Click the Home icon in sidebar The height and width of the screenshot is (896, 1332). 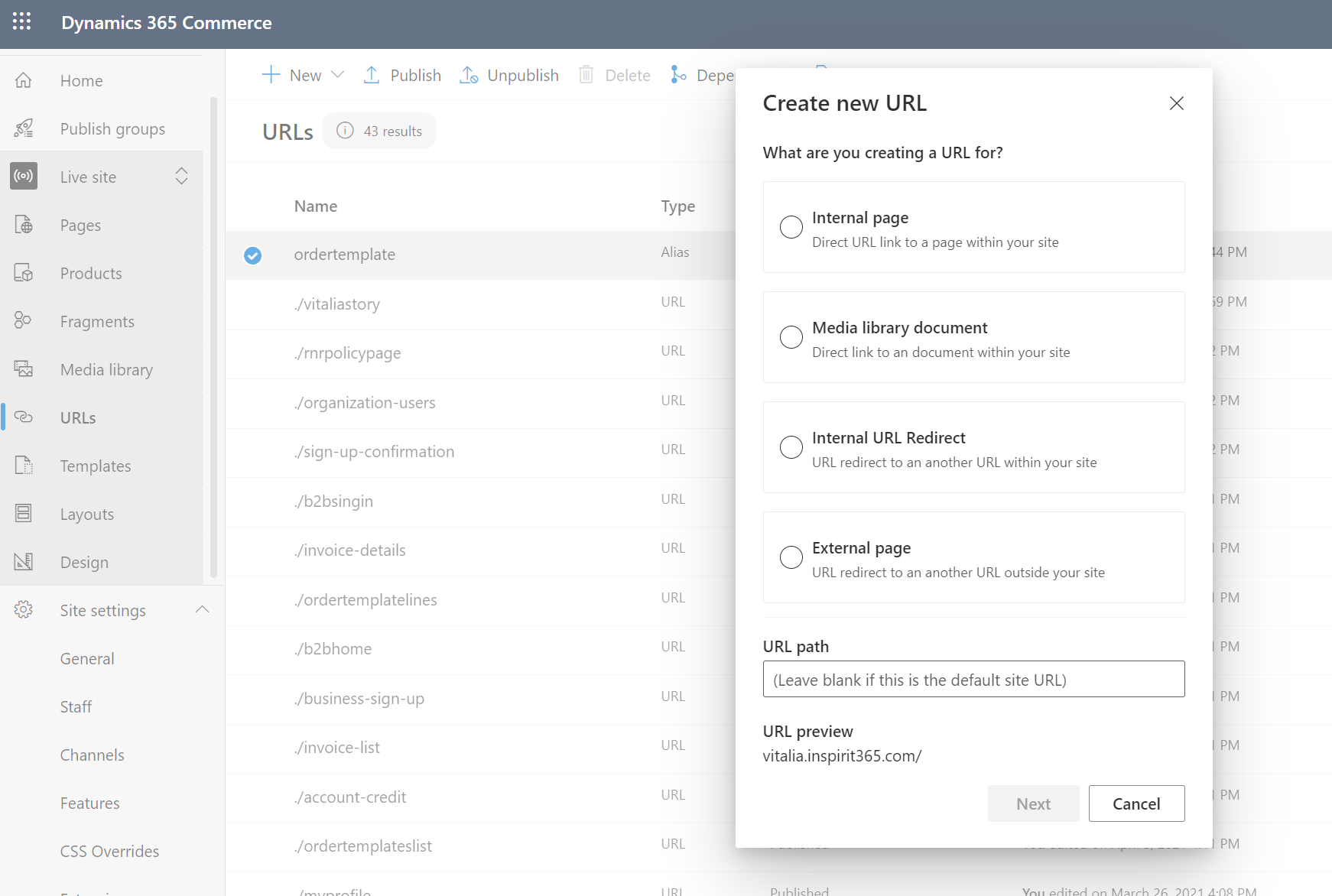pyautogui.click(x=24, y=80)
